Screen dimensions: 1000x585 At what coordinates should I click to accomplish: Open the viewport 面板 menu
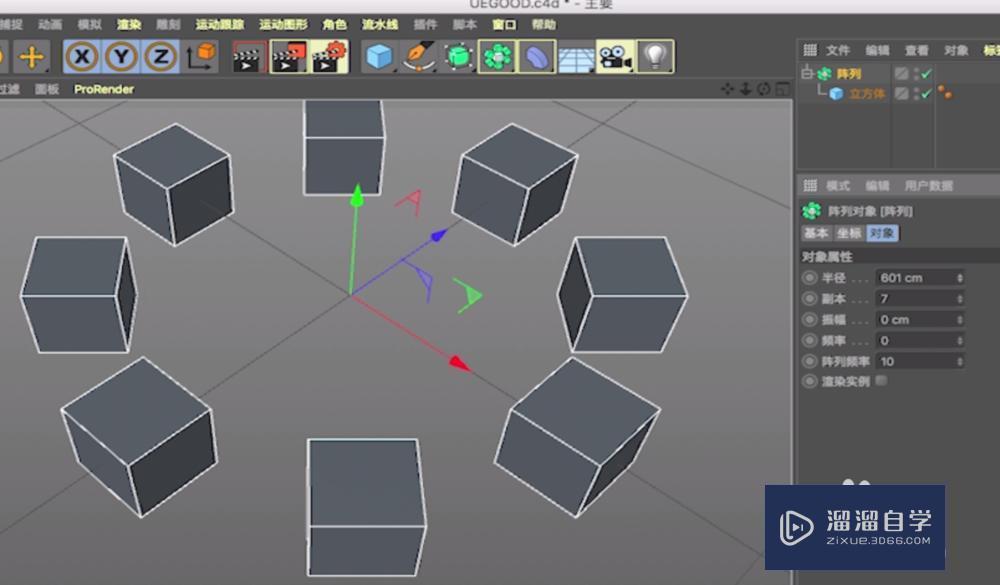point(47,89)
